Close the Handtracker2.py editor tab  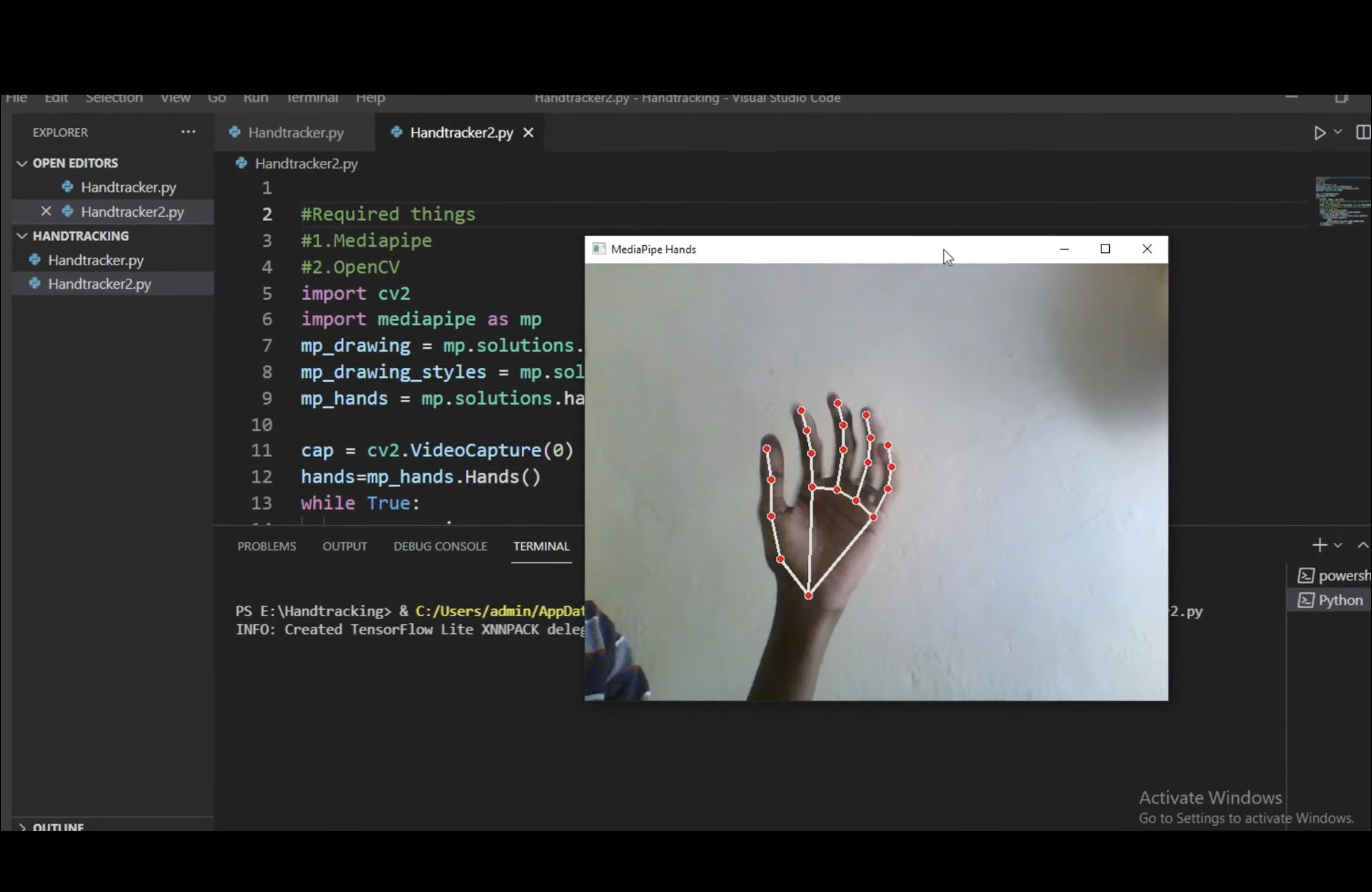[x=528, y=132]
